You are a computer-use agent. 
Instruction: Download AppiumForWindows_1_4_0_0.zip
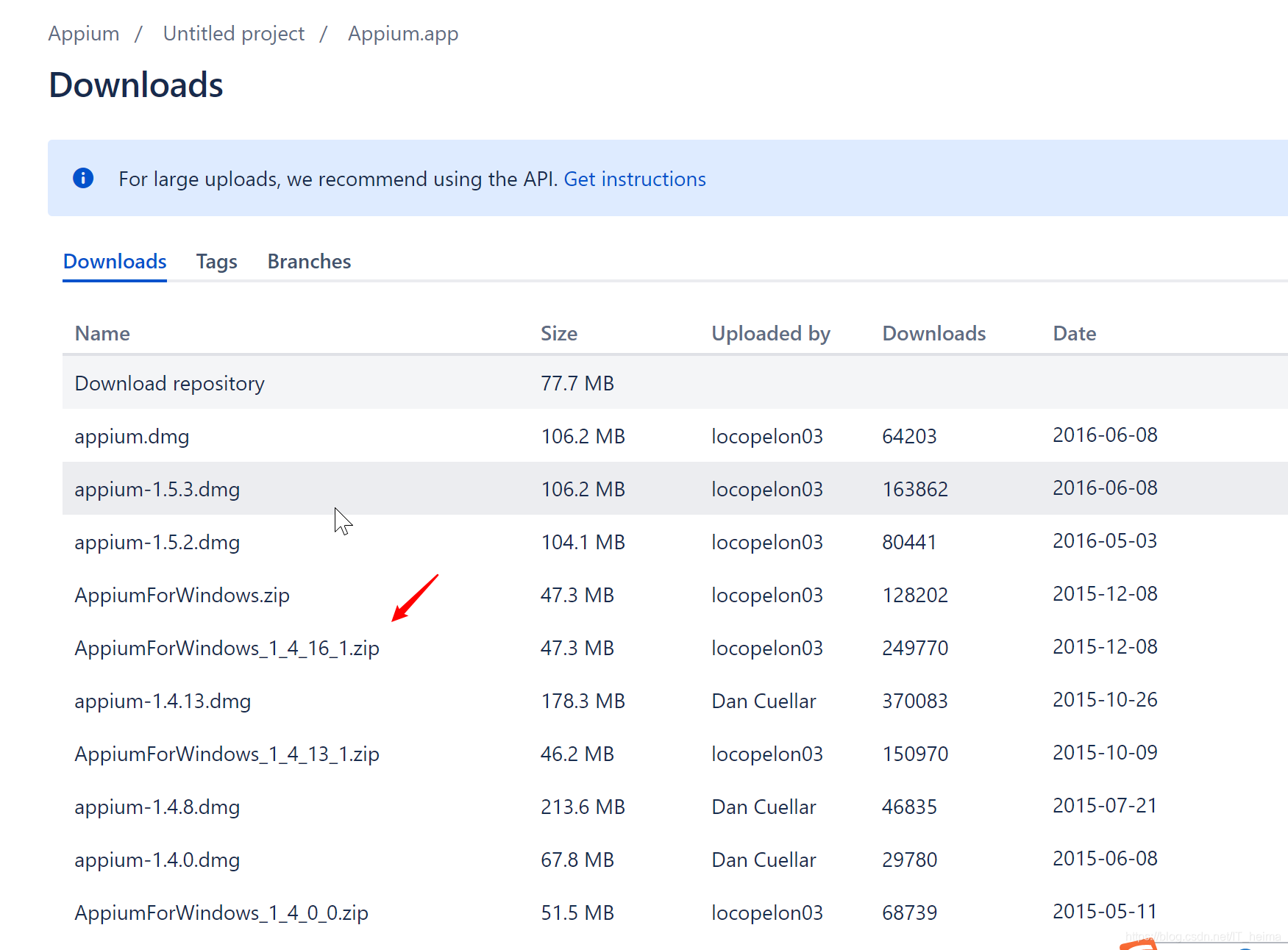(221, 913)
